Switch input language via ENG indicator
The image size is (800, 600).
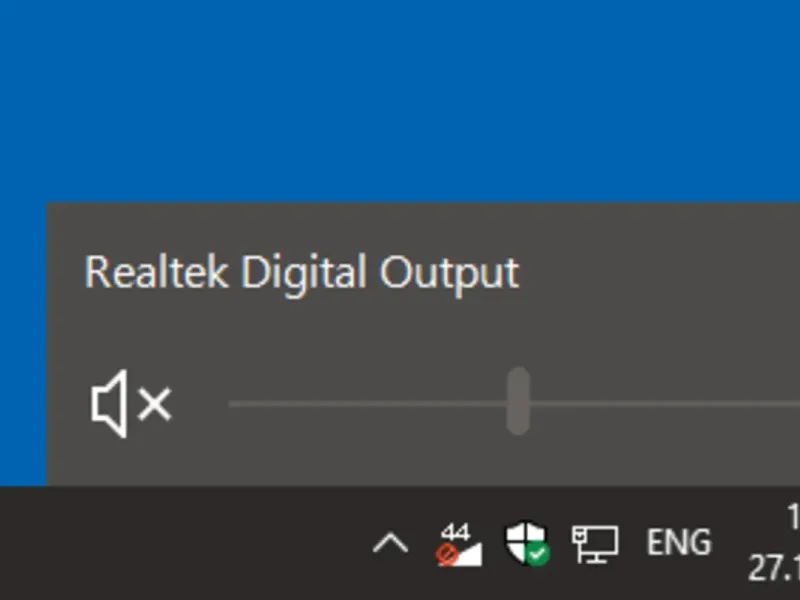pos(679,544)
